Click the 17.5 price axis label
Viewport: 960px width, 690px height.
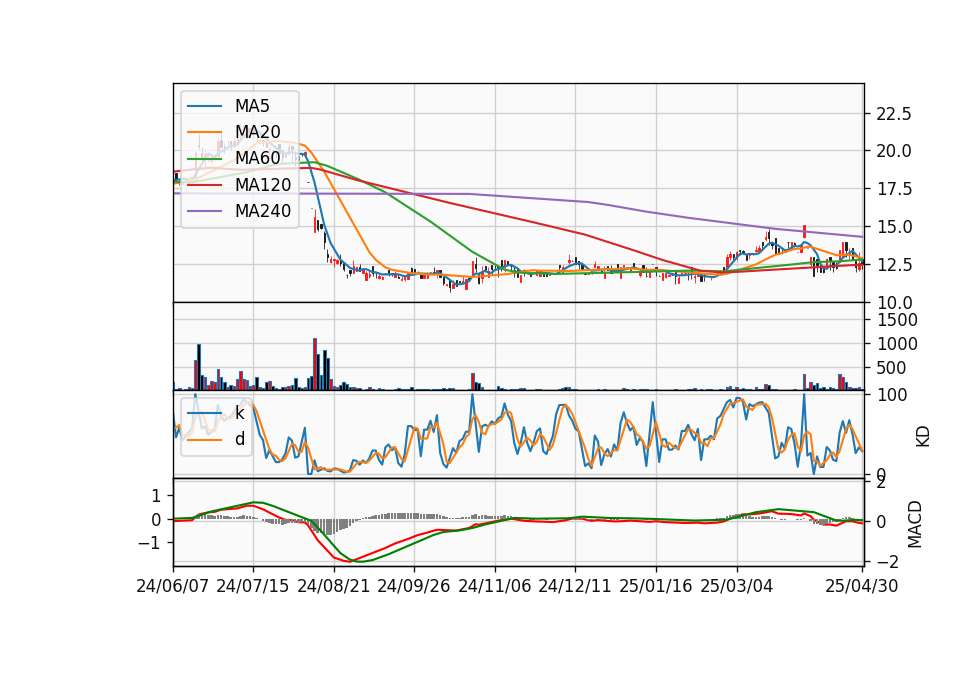tap(894, 189)
